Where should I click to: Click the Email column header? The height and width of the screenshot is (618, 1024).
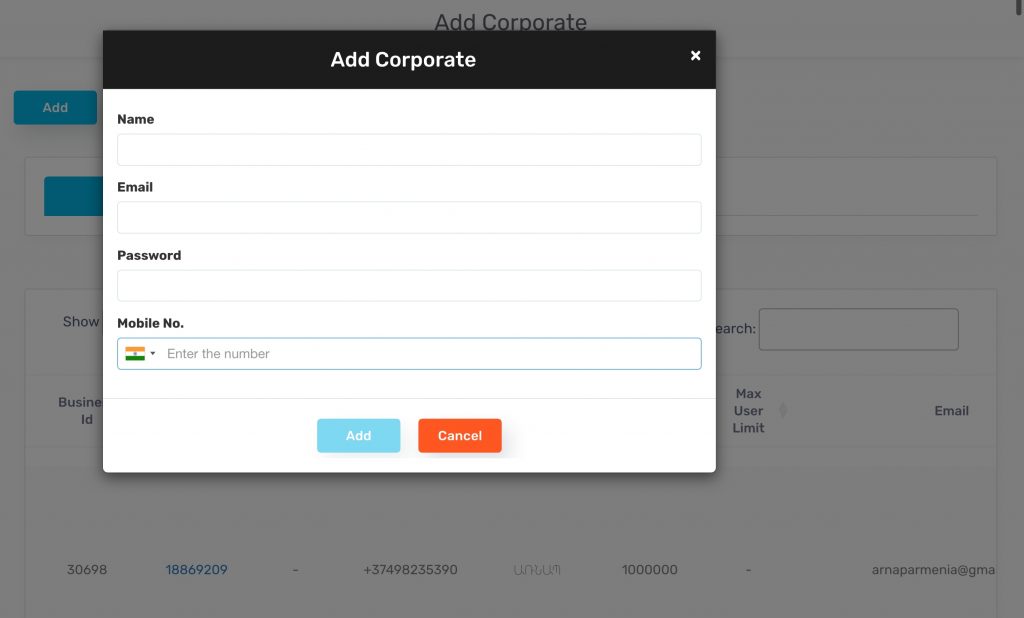pos(951,410)
